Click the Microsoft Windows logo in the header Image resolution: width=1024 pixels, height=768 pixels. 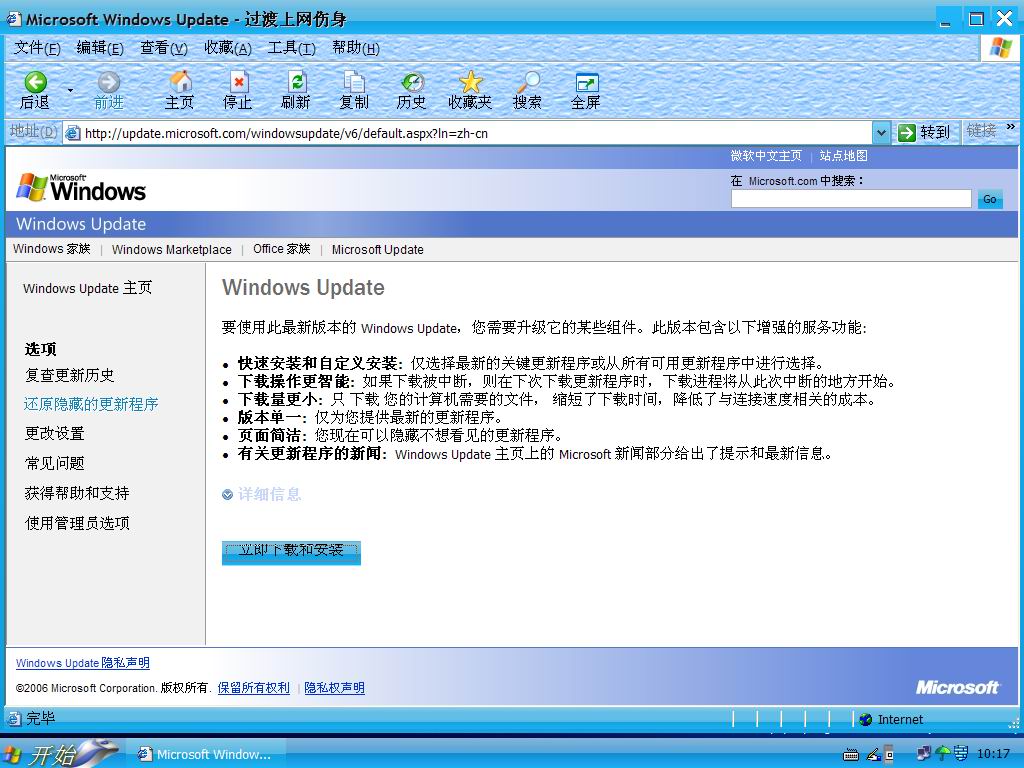pos(81,187)
